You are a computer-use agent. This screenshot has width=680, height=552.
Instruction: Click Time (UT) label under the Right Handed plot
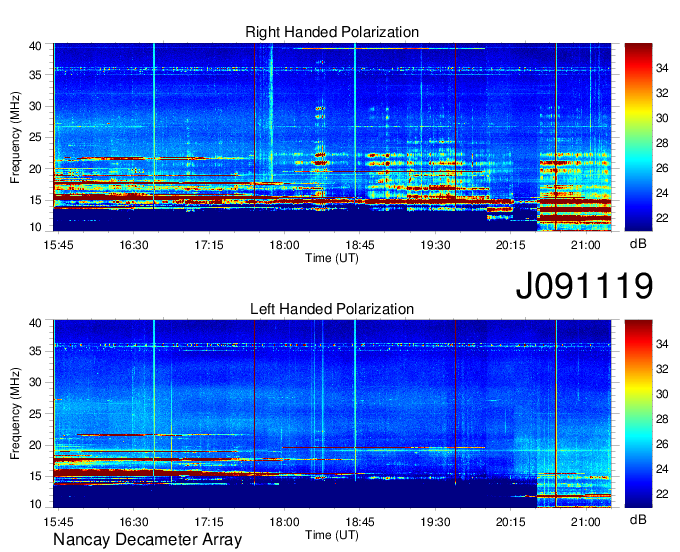click(x=332, y=258)
